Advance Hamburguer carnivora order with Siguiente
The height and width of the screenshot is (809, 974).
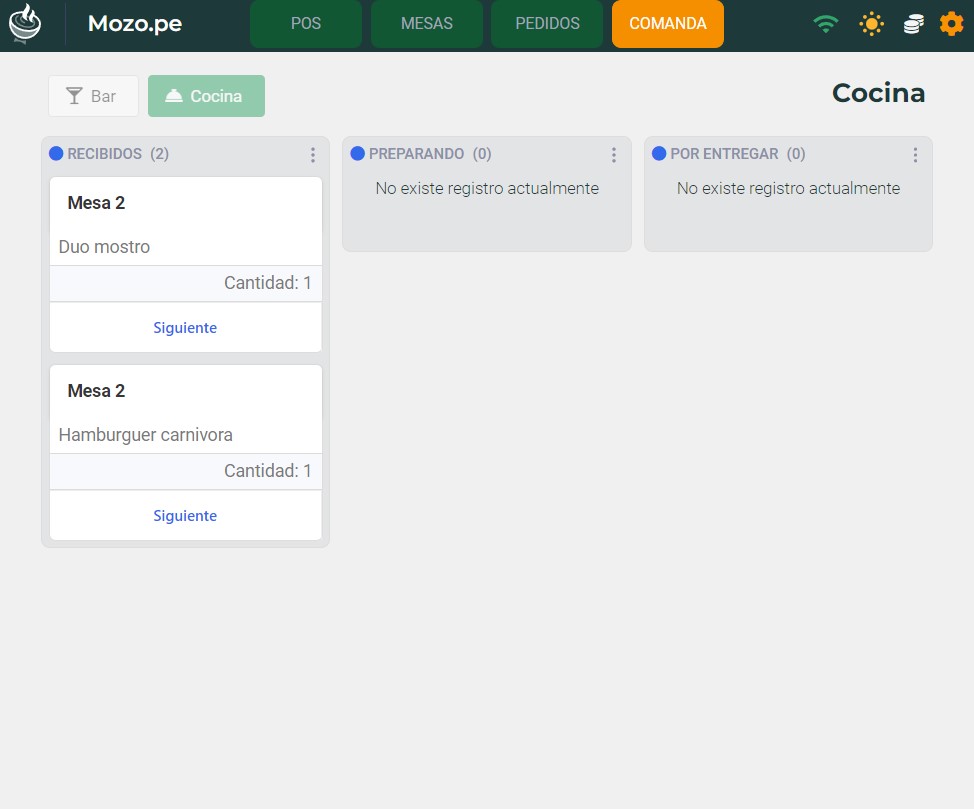(x=185, y=516)
